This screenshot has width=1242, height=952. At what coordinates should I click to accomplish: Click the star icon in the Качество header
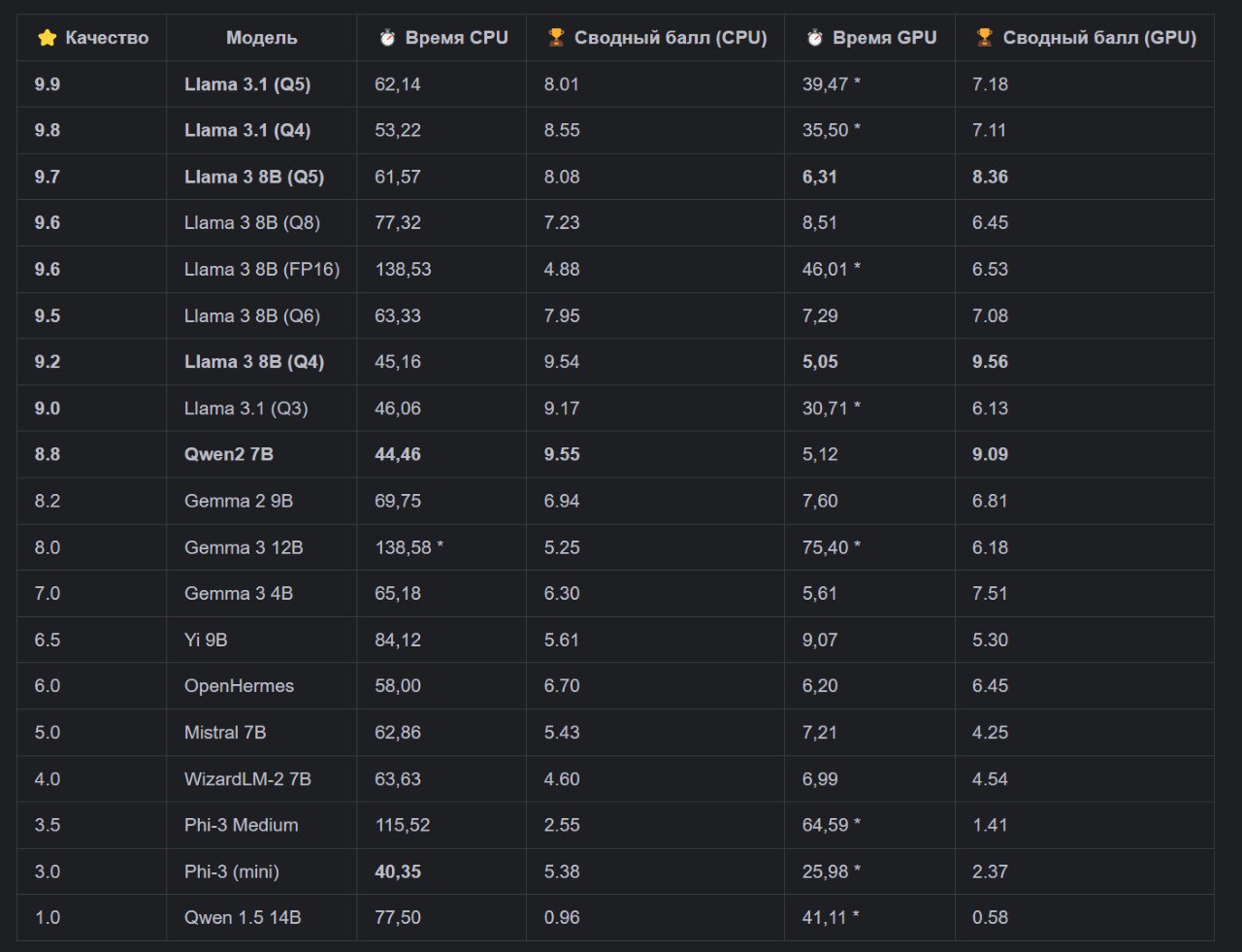[47, 38]
